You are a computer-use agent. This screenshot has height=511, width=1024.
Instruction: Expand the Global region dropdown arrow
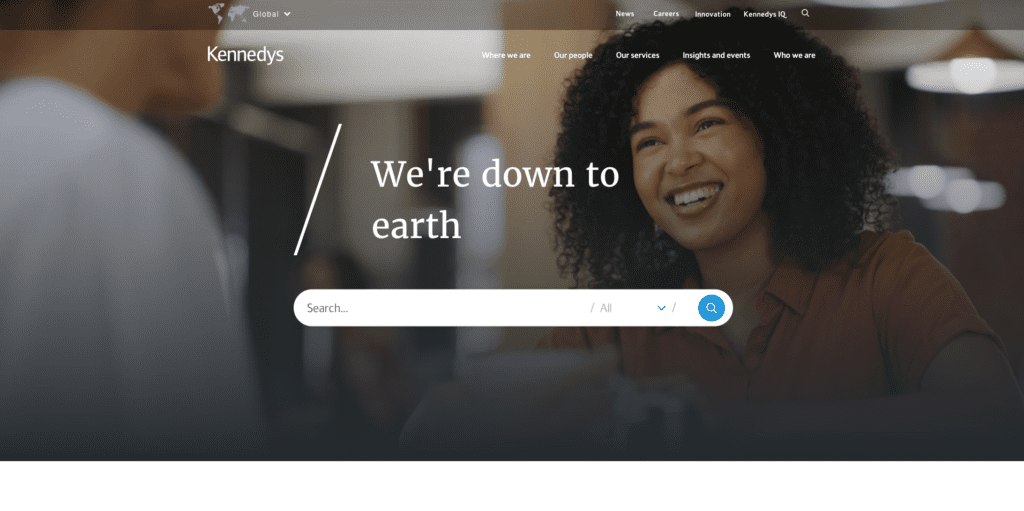[x=287, y=14]
